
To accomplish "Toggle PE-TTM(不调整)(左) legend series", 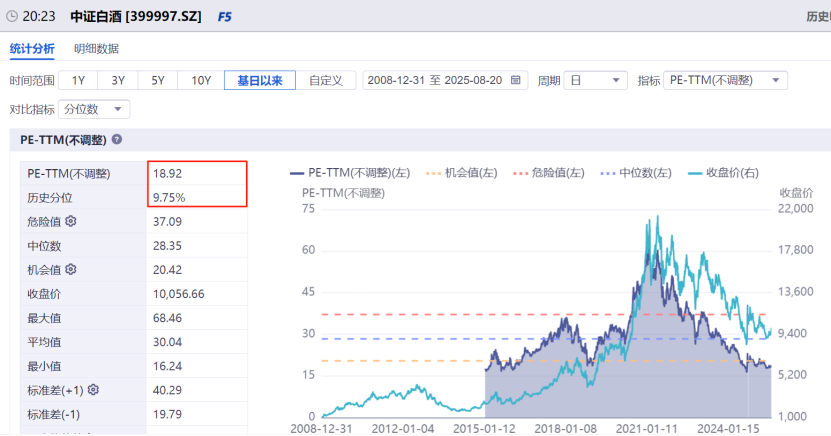I will click(350, 173).
